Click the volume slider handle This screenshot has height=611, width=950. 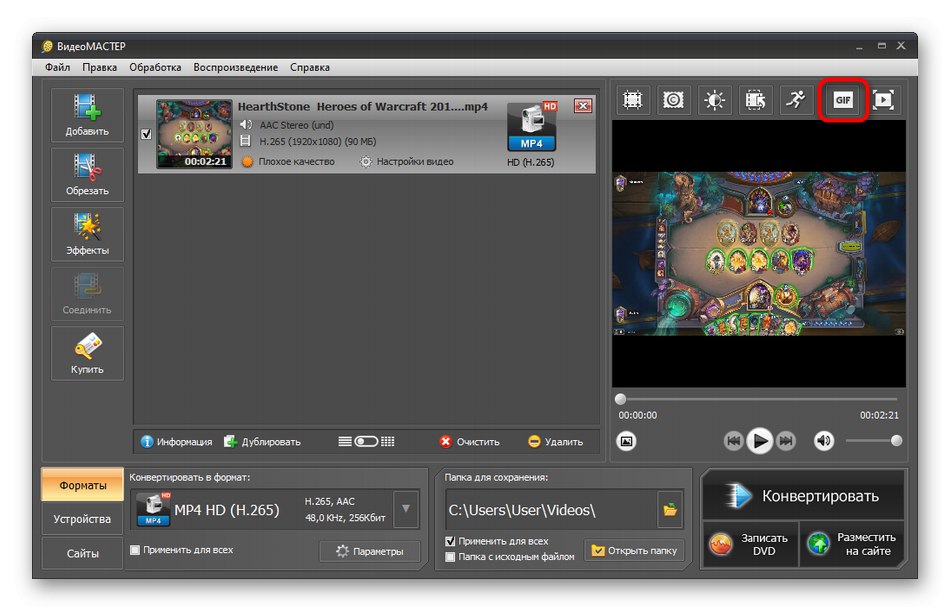point(896,441)
